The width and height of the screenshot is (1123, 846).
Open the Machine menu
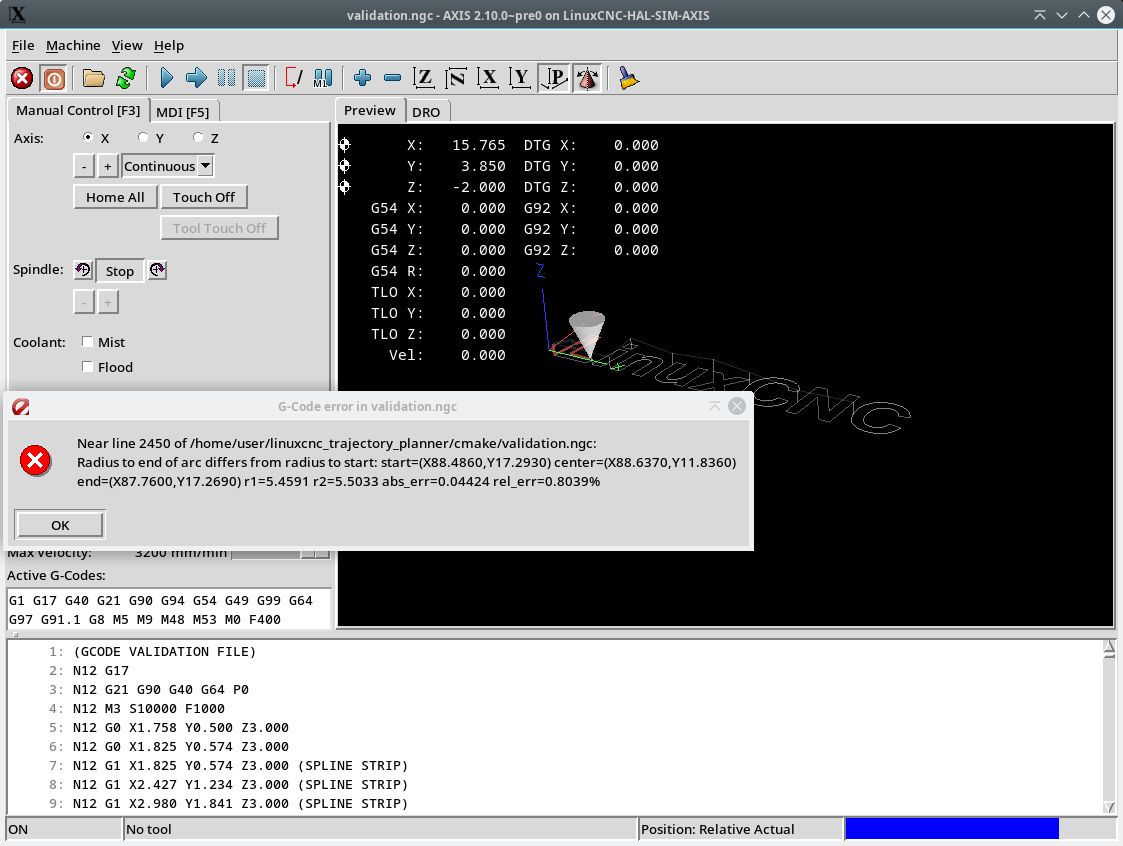point(73,45)
